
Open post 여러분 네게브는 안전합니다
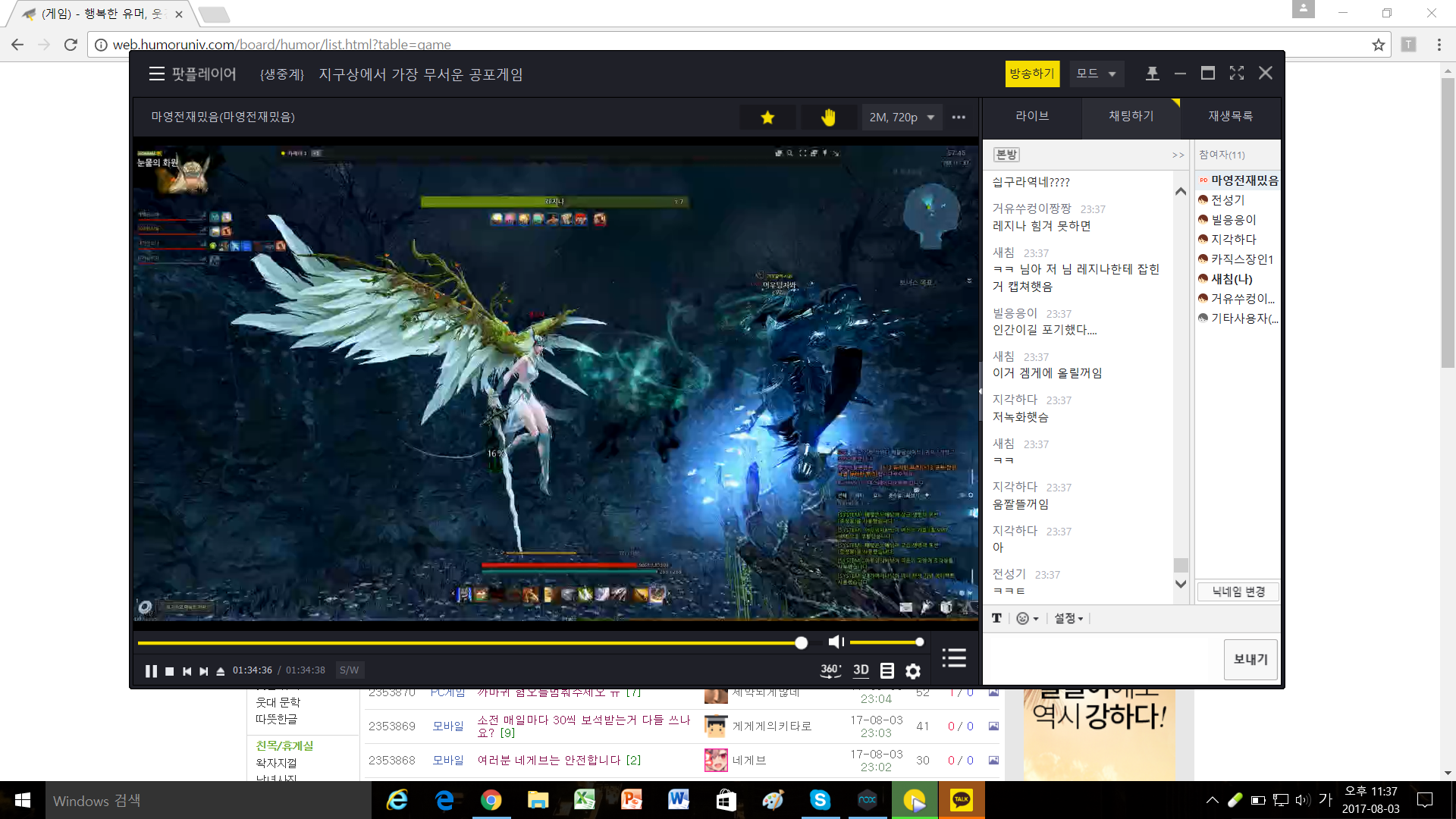tap(559, 760)
